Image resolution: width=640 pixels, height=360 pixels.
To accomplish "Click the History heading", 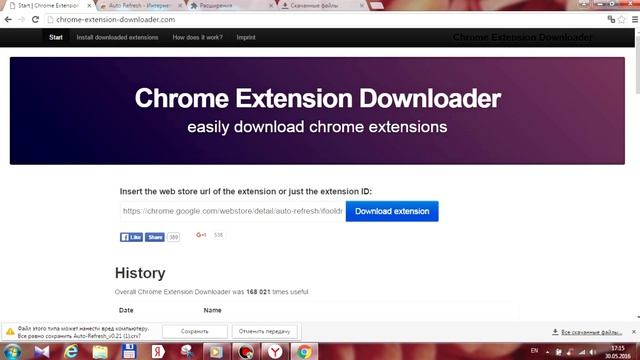I will tap(140, 273).
